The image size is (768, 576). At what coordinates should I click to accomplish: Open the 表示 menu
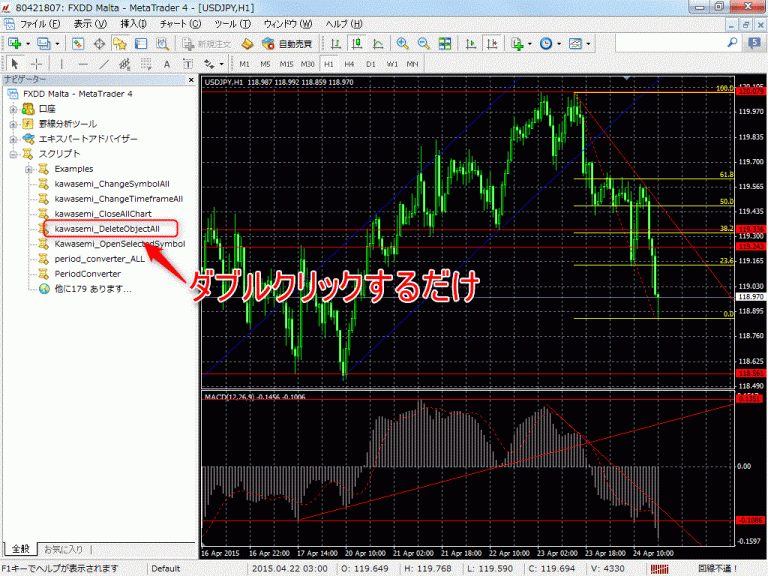coord(90,24)
